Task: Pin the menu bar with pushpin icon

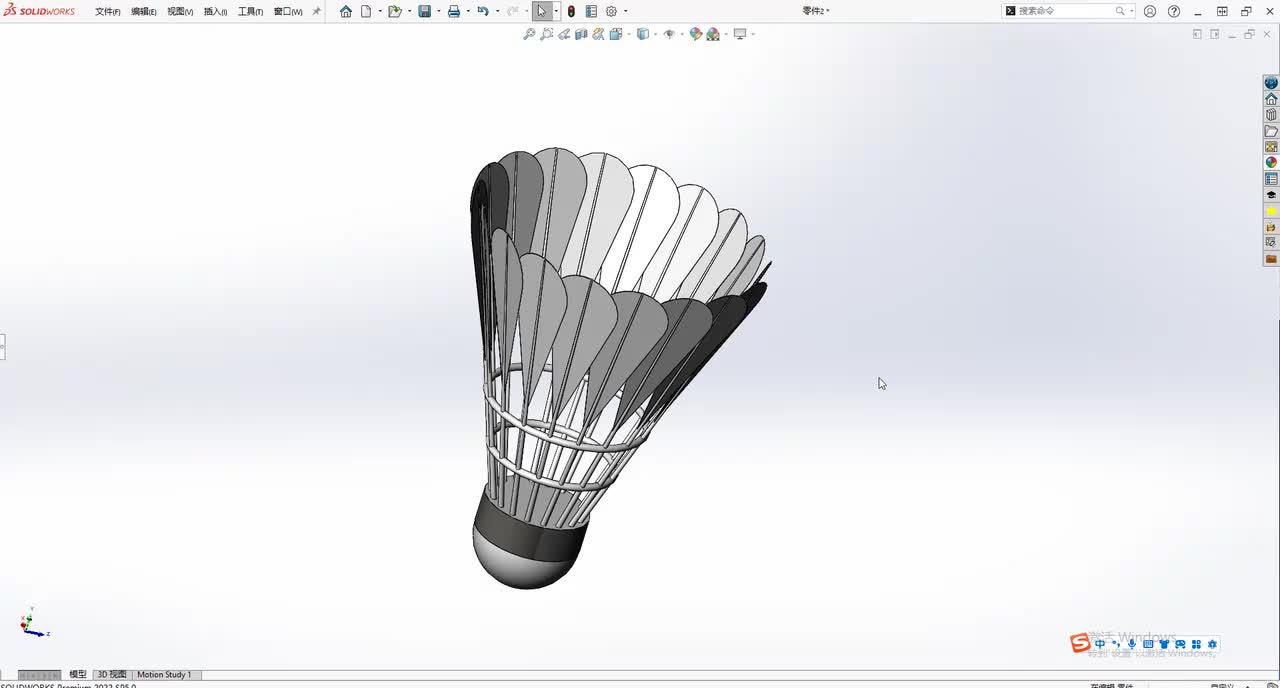Action: click(x=317, y=11)
